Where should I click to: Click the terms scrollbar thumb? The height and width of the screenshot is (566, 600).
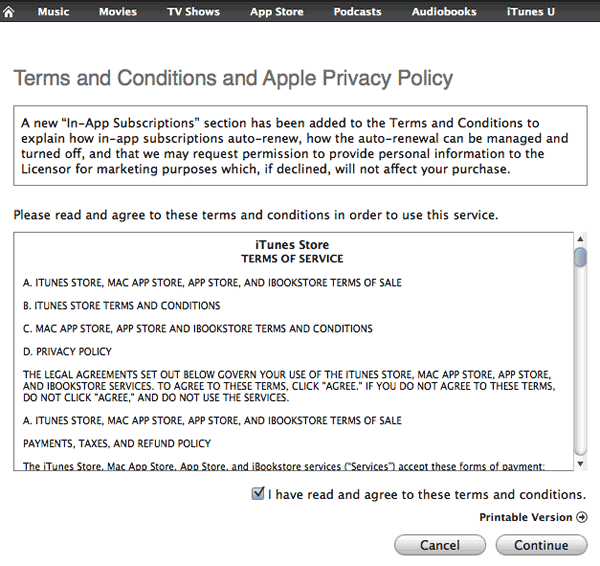[x=580, y=258]
